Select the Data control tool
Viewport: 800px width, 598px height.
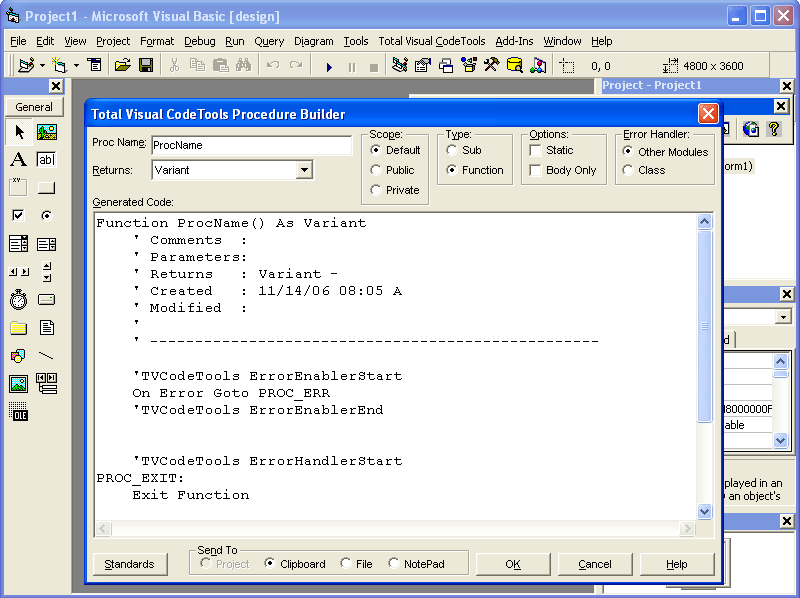[x=46, y=384]
